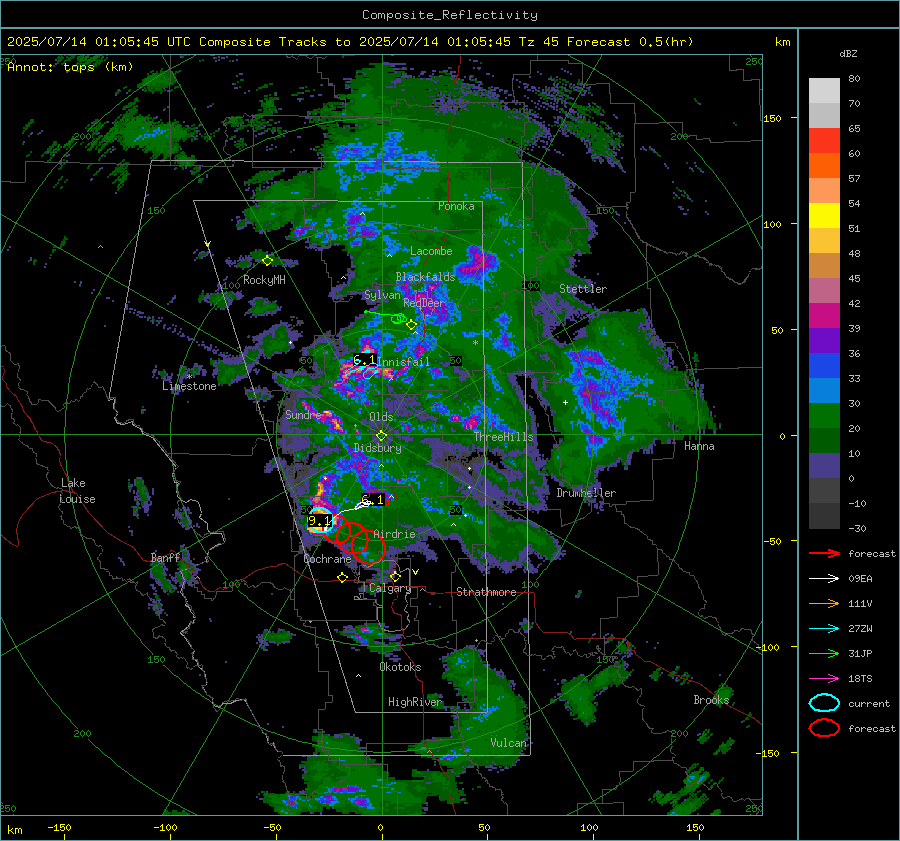900x841 pixels.
Task: Click the green storm track near Sylvan
Action: coord(385,315)
